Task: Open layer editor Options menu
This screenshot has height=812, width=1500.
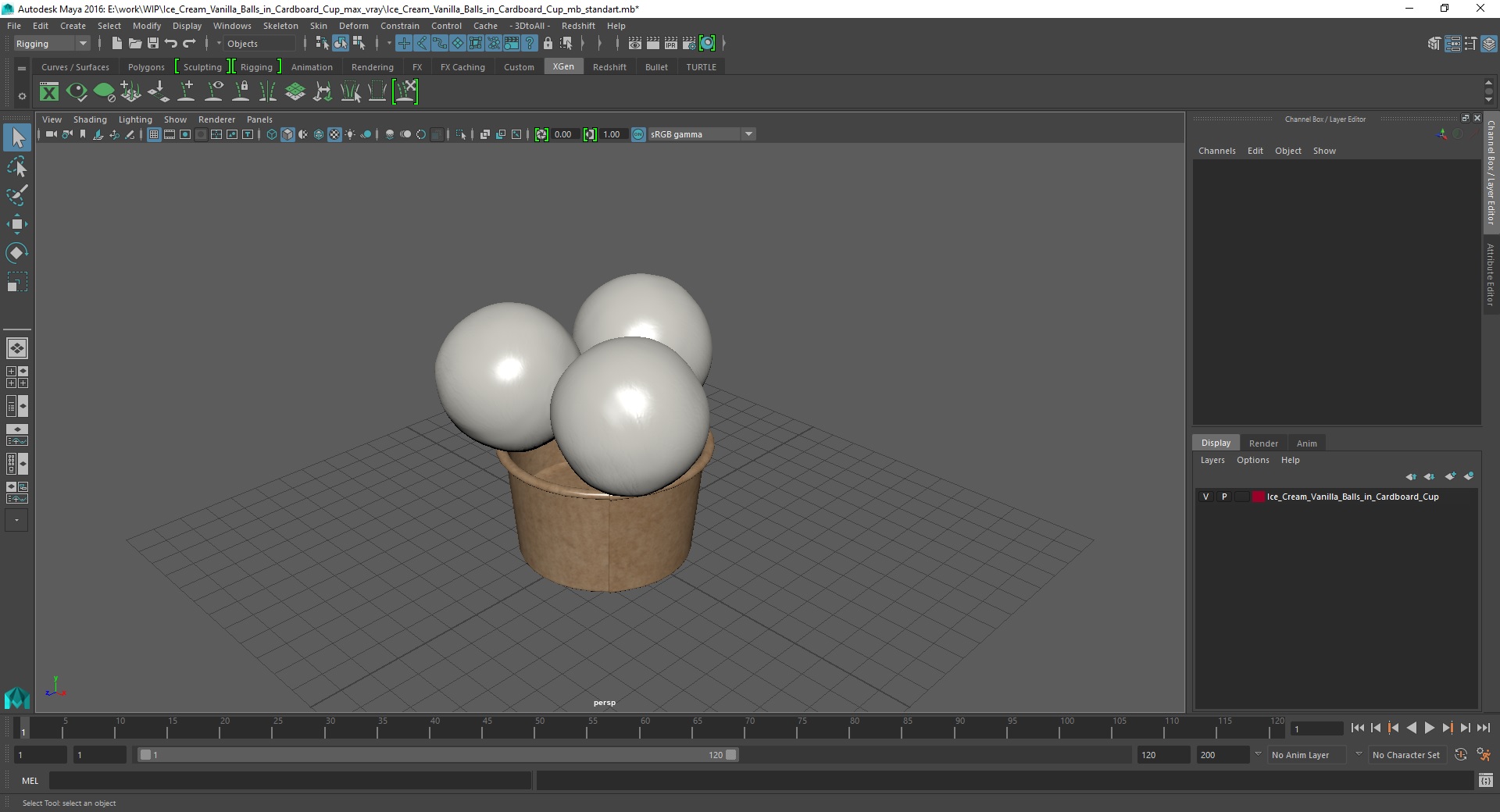Action: (x=1252, y=460)
